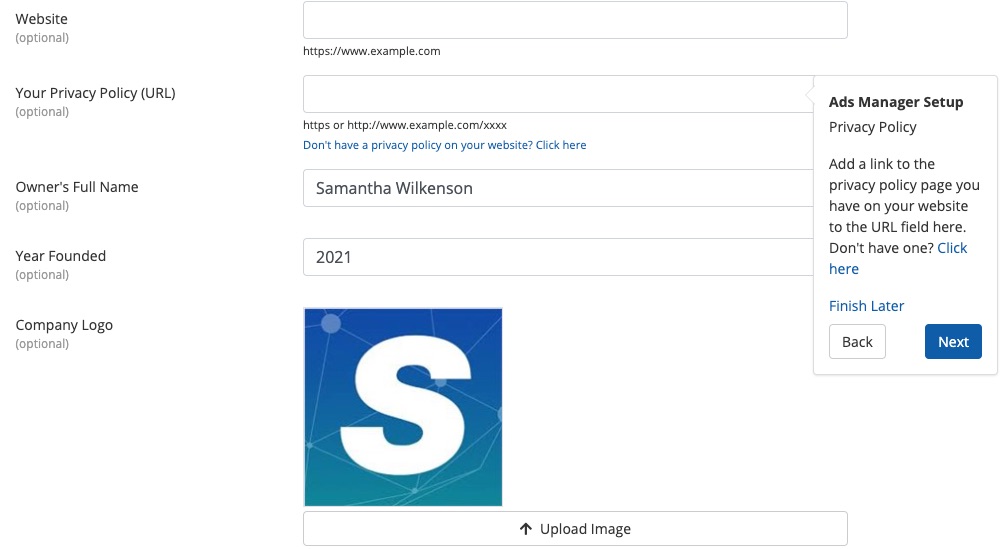
Task: Click the https://www.example.com hint under Website
Action: click(372, 51)
